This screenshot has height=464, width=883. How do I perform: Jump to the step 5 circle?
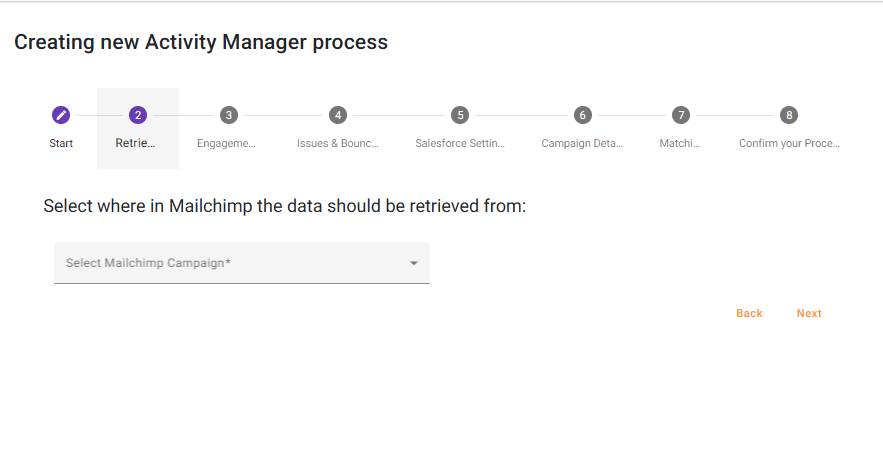coord(460,115)
